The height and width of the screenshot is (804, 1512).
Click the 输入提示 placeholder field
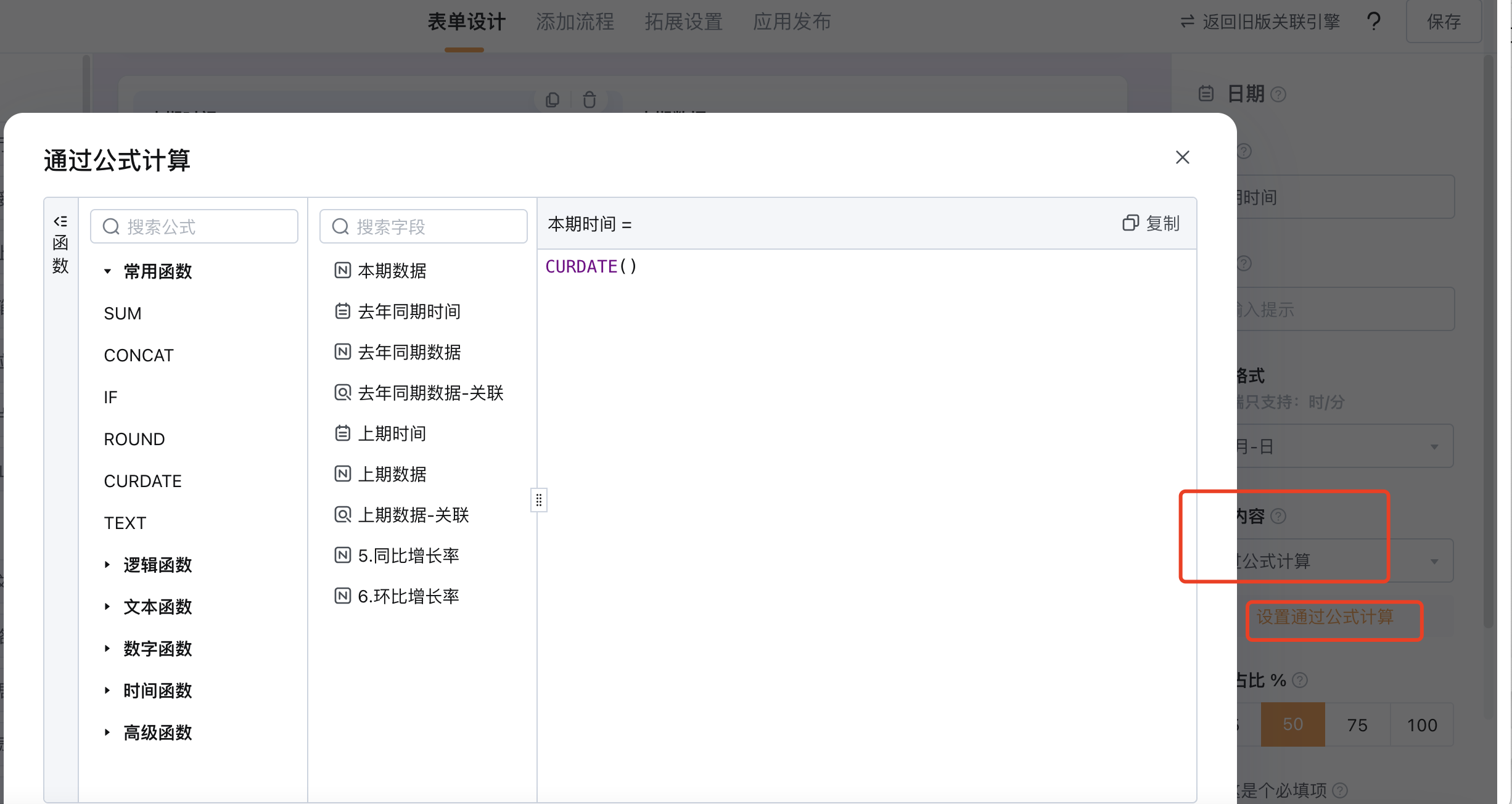pyautogui.click(x=1346, y=309)
